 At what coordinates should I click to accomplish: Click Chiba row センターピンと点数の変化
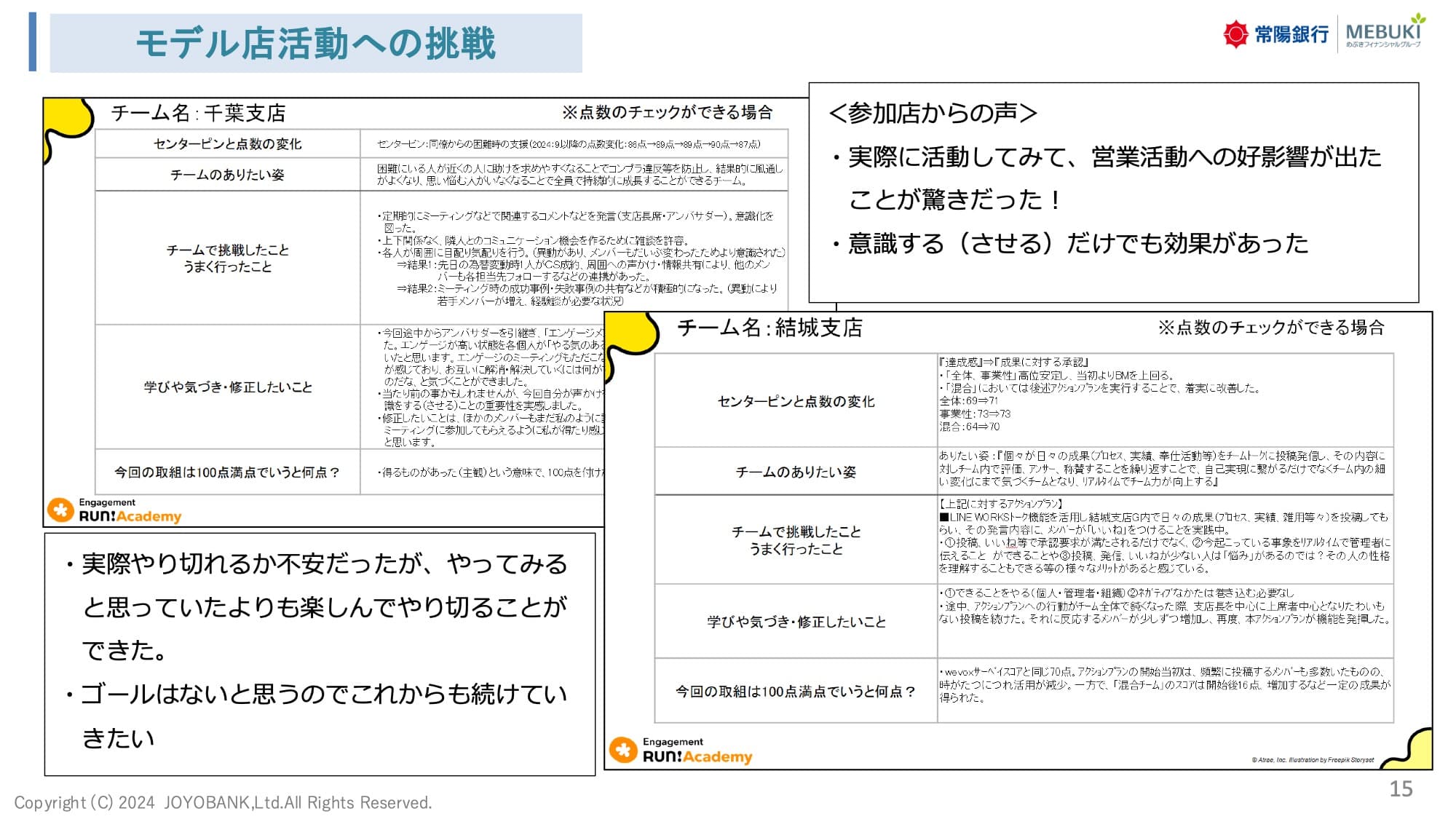pyautogui.click(x=227, y=144)
